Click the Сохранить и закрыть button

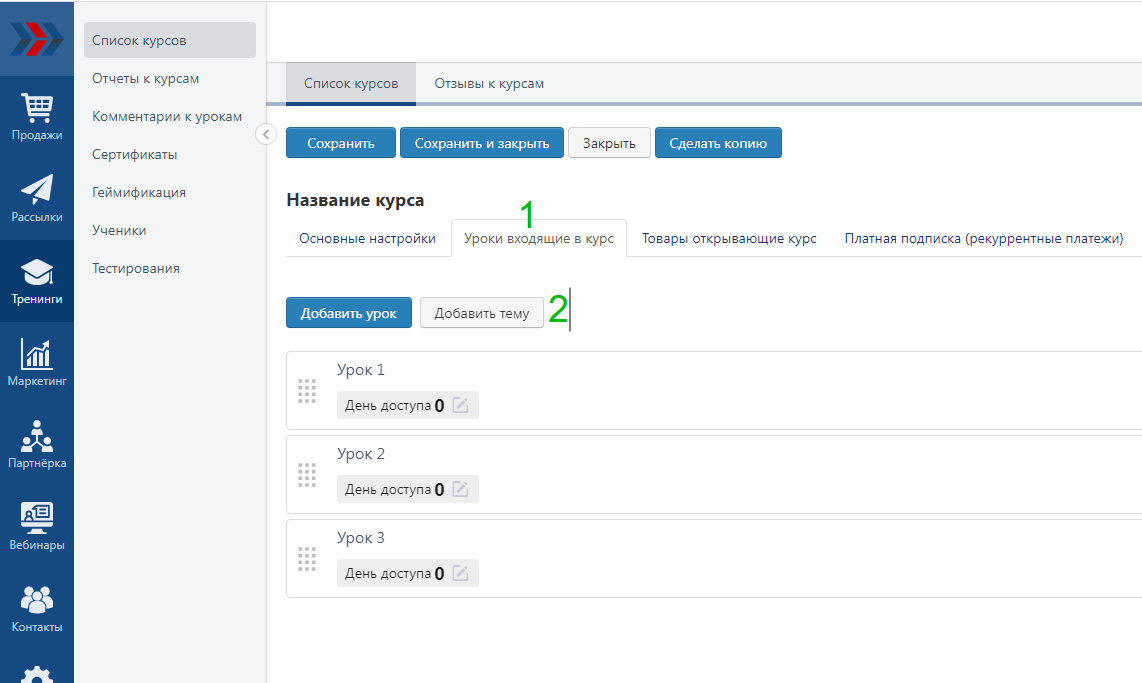pyautogui.click(x=482, y=143)
